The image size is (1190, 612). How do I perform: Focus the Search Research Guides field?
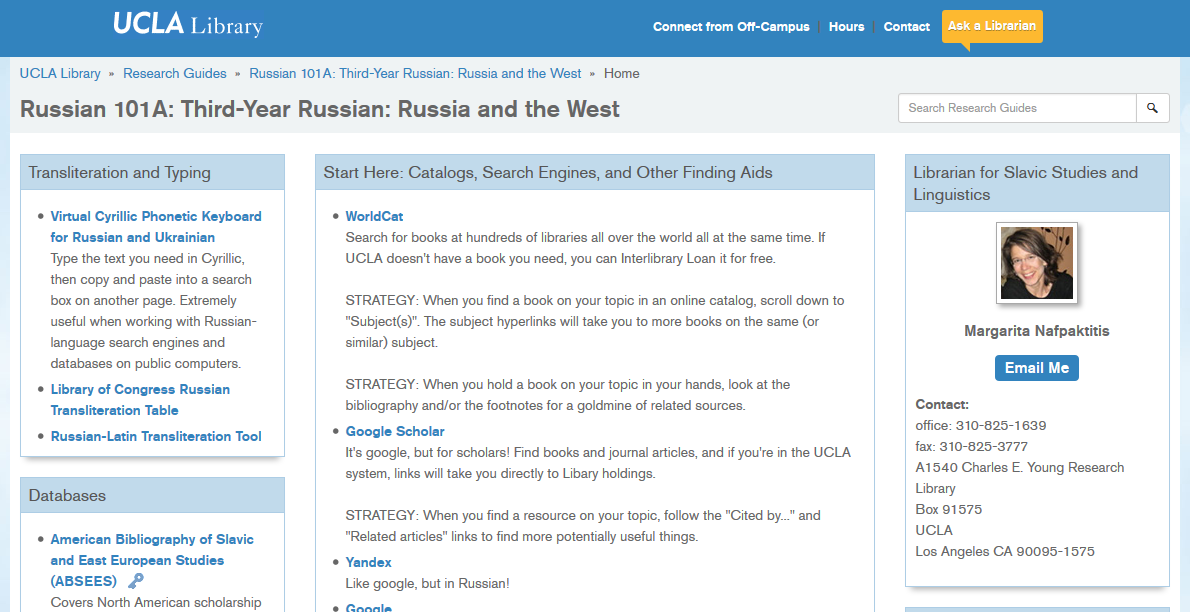click(x=1017, y=108)
